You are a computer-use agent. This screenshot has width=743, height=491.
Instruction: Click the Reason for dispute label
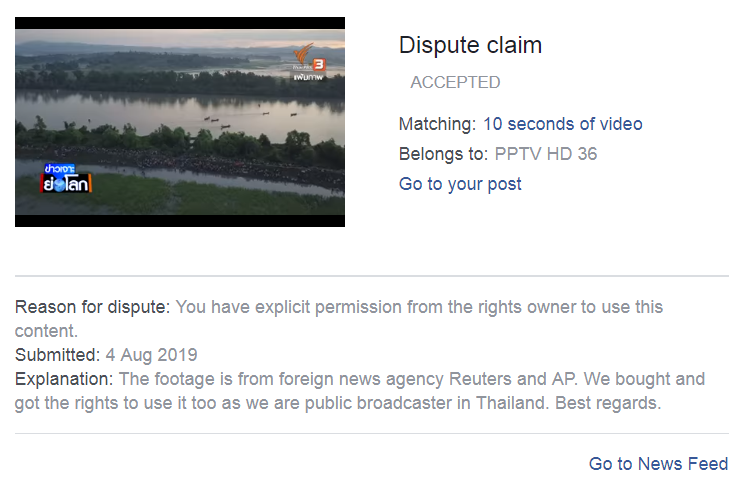pyautogui.click(x=92, y=307)
